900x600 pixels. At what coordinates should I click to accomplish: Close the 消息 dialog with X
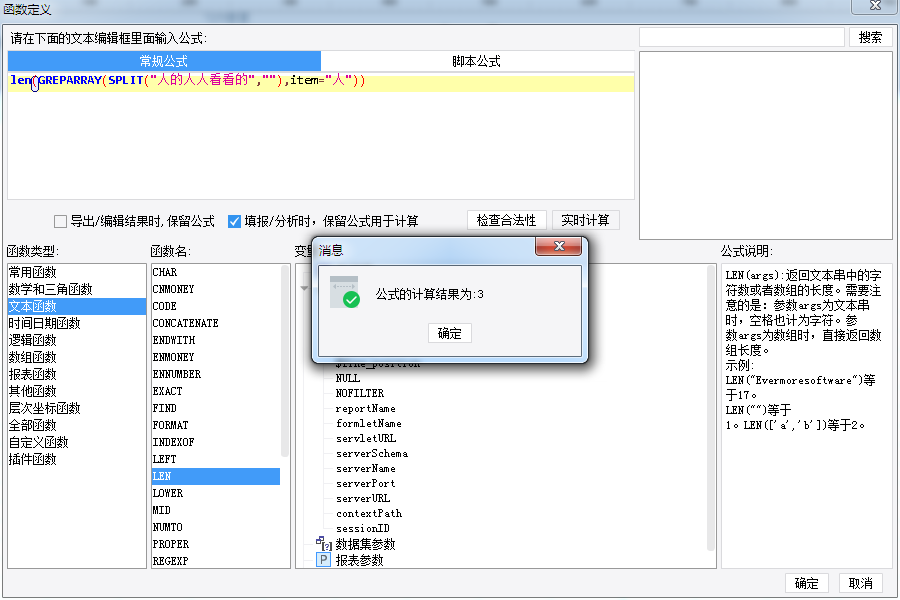(x=558, y=246)
